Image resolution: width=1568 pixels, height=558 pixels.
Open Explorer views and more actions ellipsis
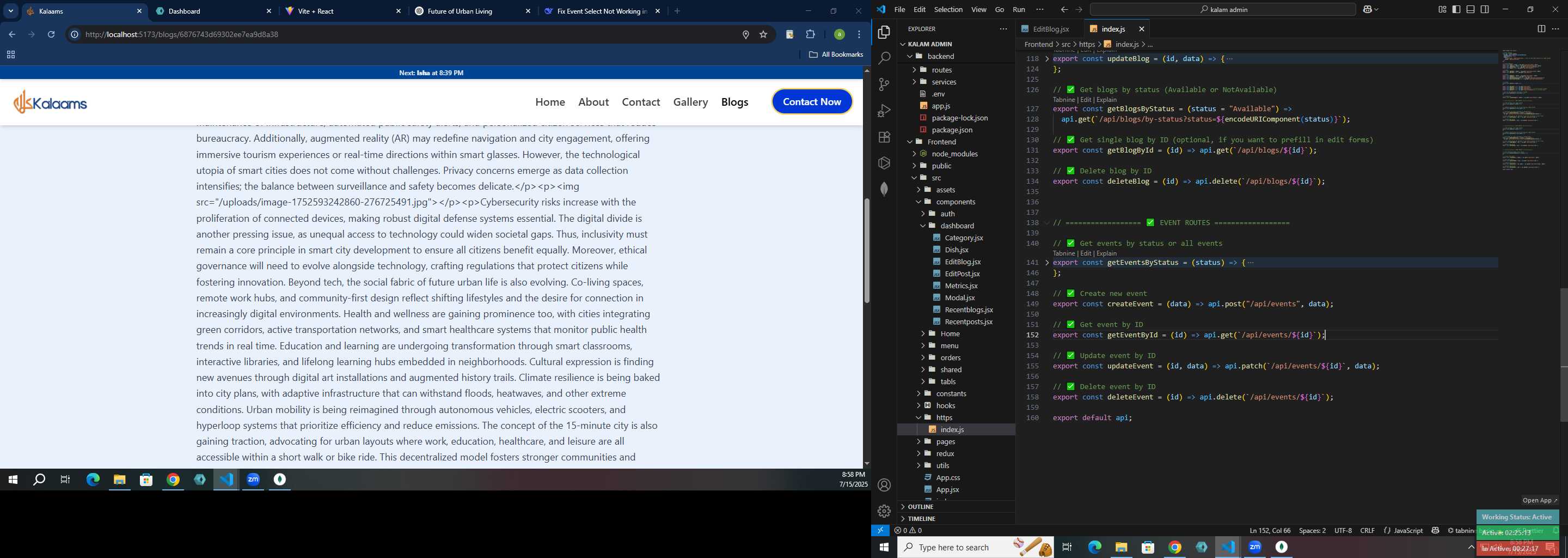coord(1003,29)
